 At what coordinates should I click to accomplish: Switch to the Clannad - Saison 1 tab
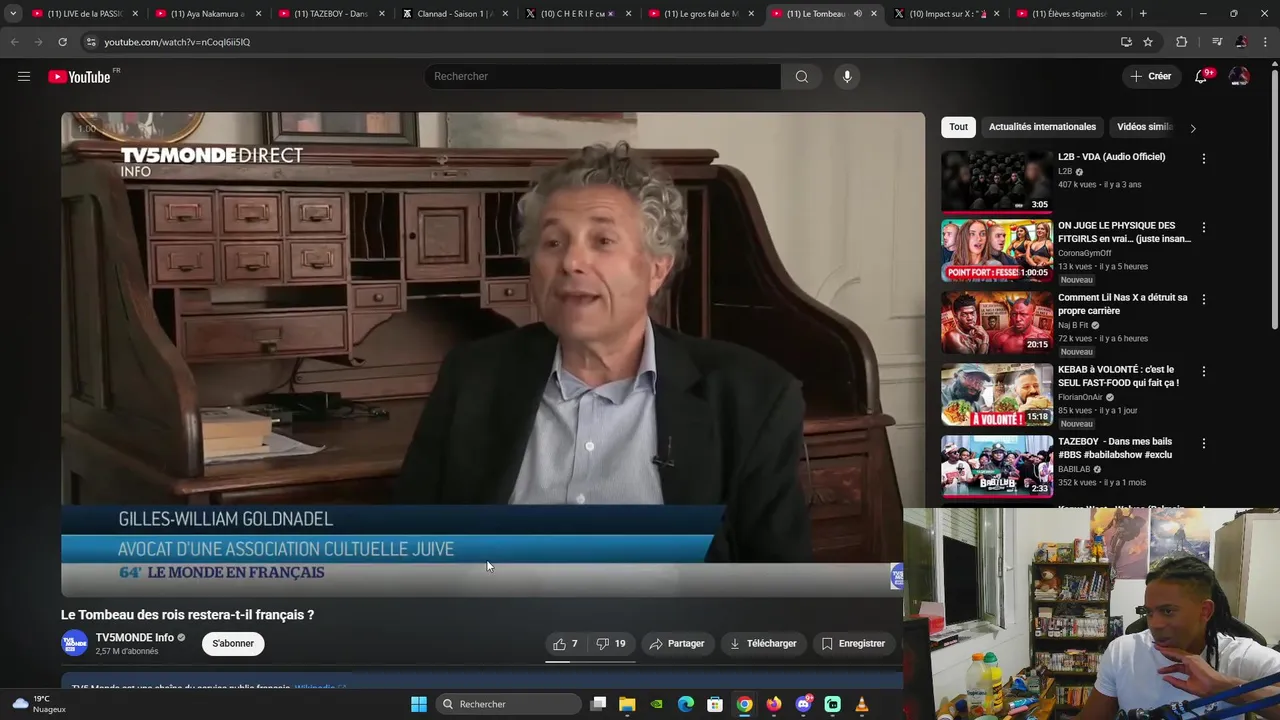pos(455,14)
